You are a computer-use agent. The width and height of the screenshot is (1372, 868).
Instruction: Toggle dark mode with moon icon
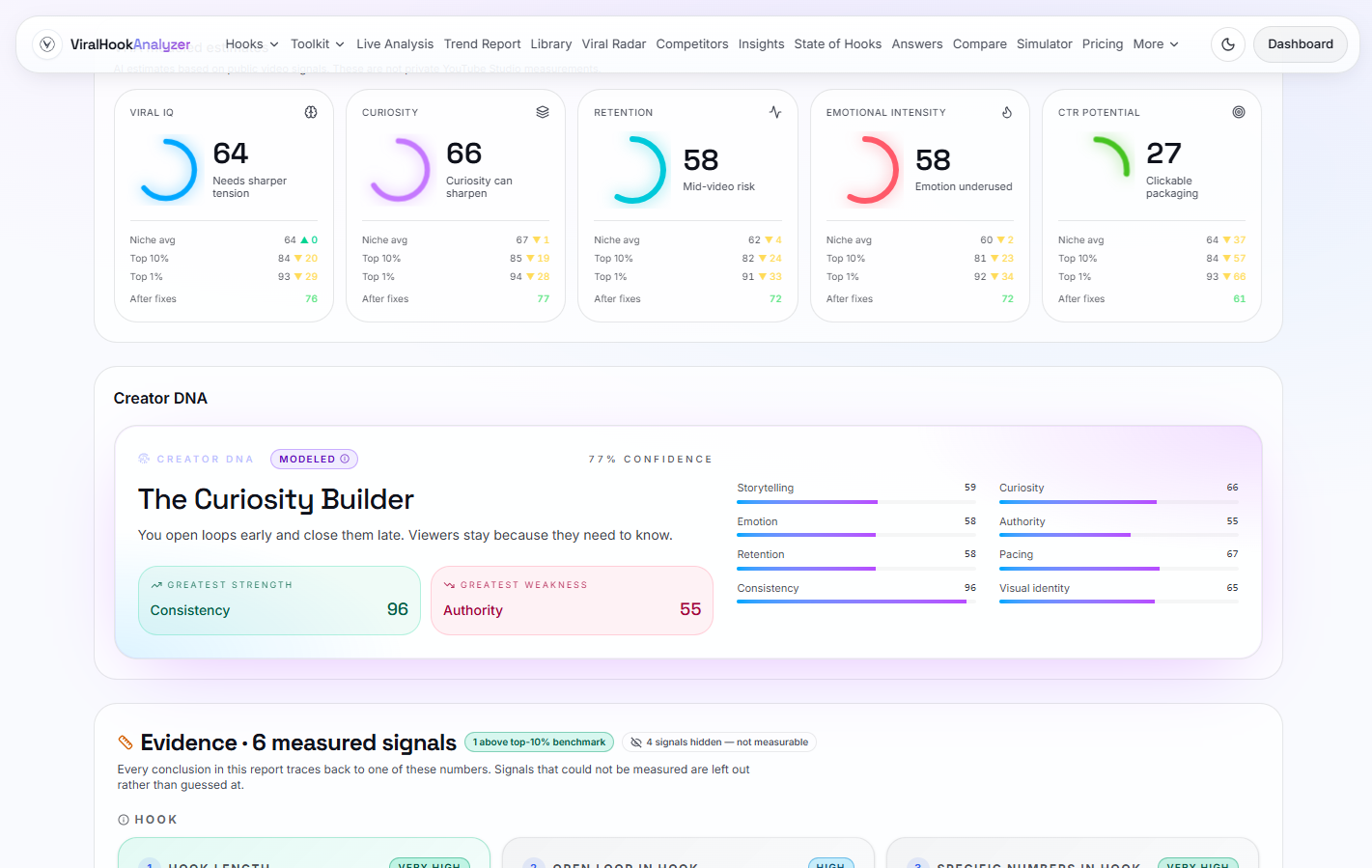coord(1228,44)
